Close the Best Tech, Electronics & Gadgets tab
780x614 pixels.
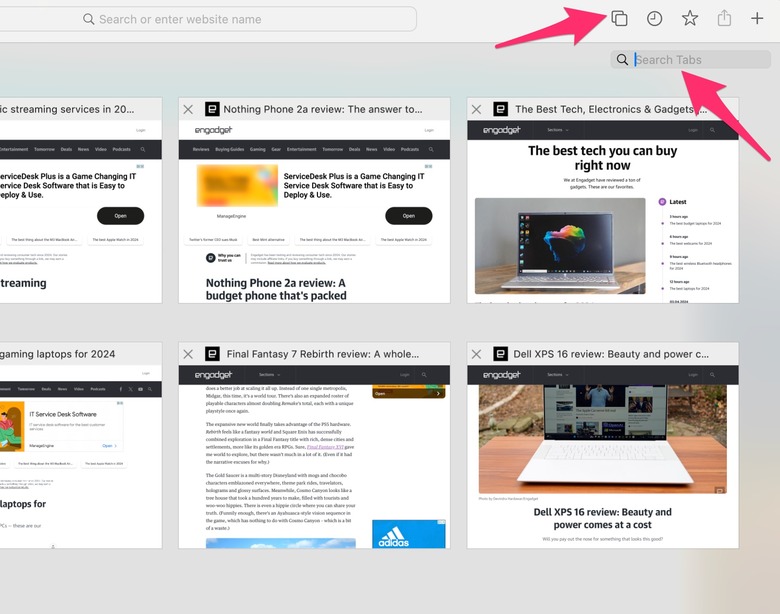[x=476, y=109]
